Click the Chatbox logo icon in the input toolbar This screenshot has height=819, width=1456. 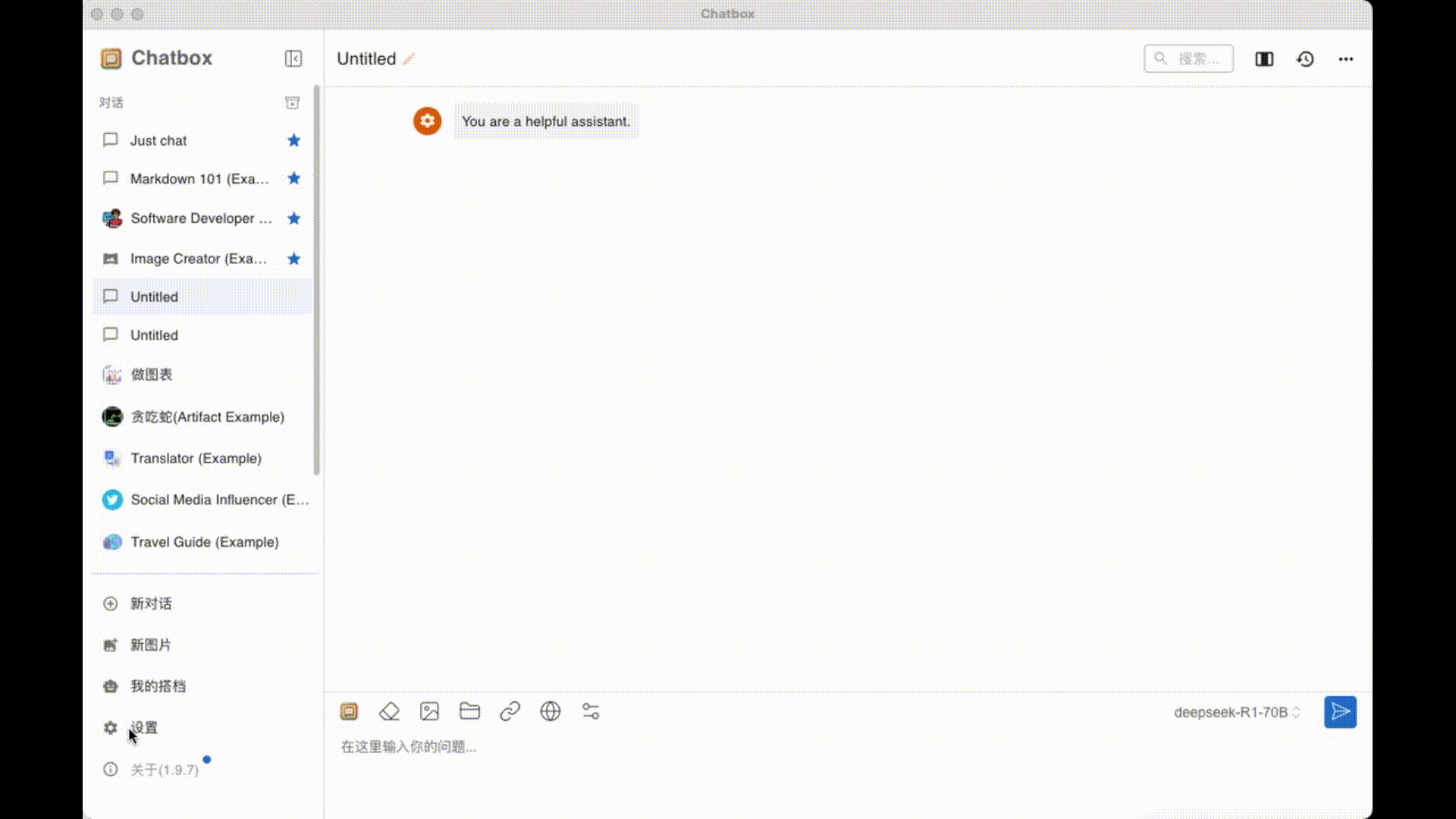pyautogui.click(x=349, y=711)
